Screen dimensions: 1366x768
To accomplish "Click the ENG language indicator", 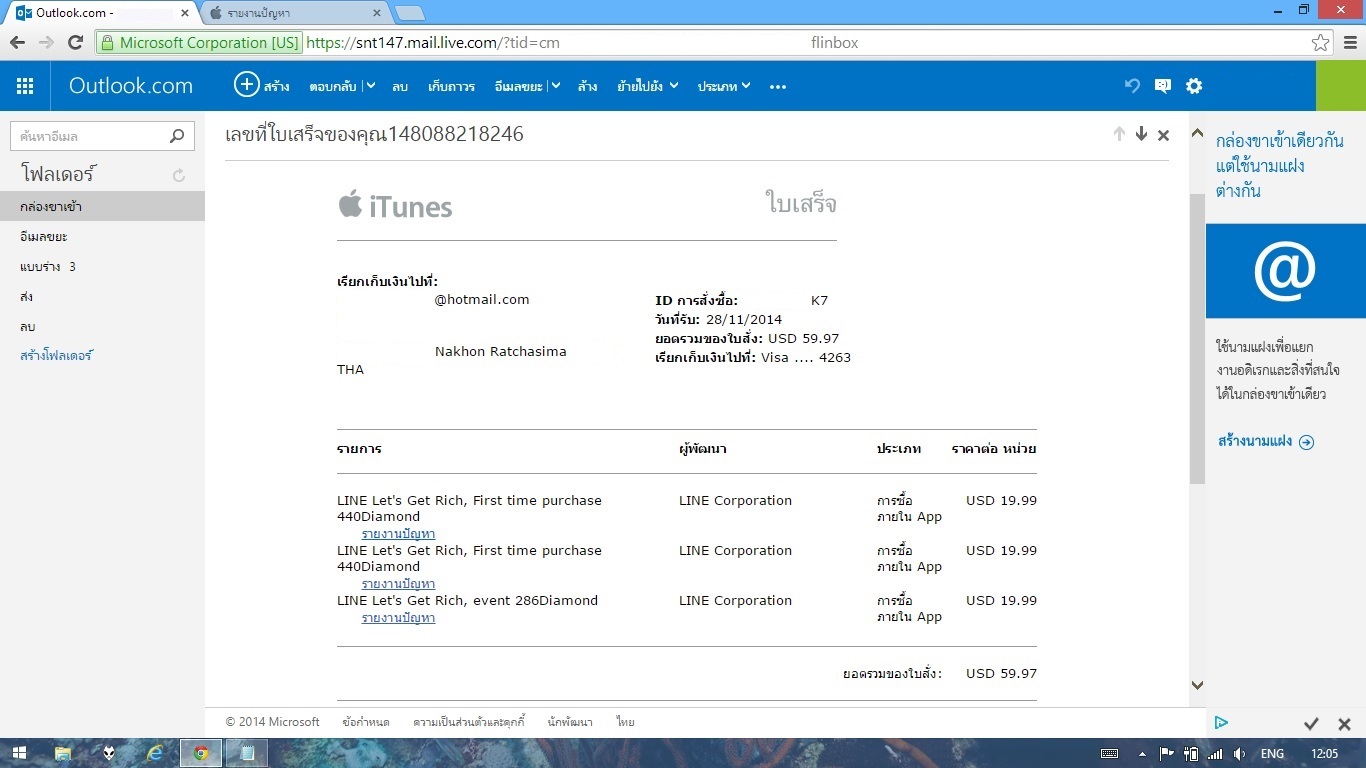I will [1272, 753].
